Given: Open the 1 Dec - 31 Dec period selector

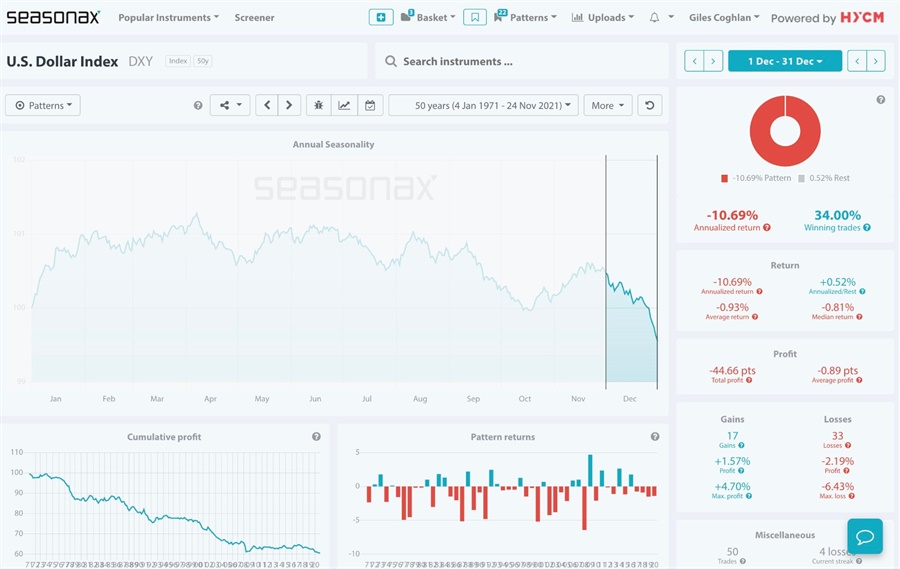Looking at the screenshot, I should pos(784,61).
